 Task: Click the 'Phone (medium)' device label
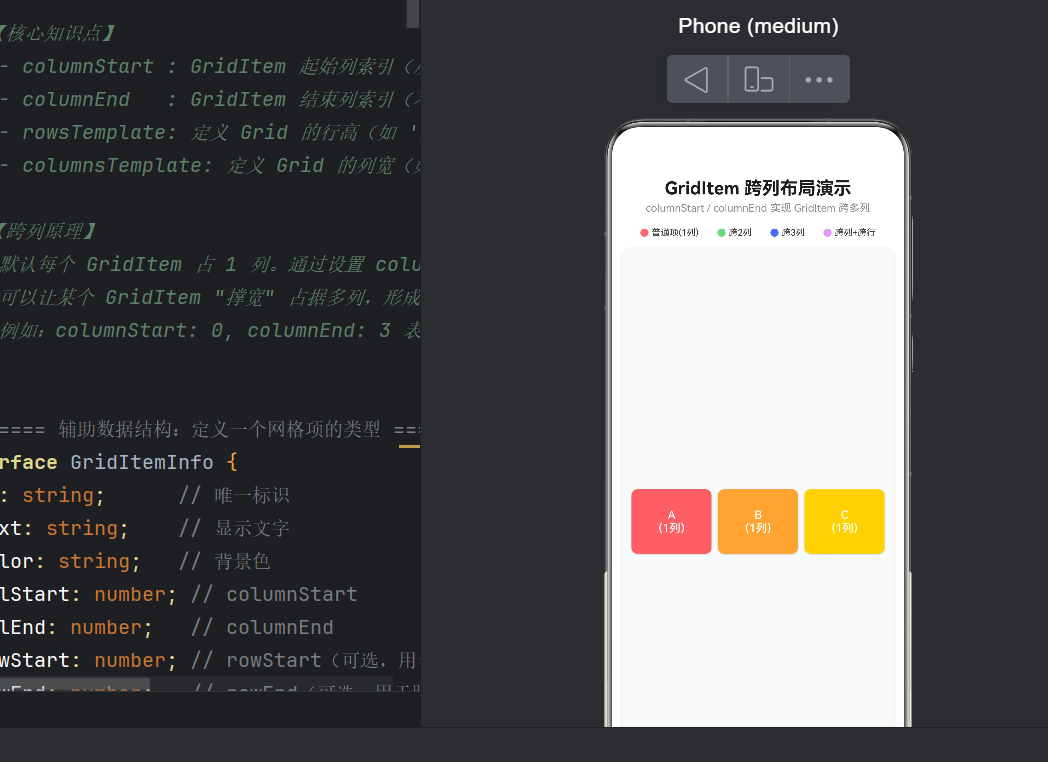tap(758, 26)
